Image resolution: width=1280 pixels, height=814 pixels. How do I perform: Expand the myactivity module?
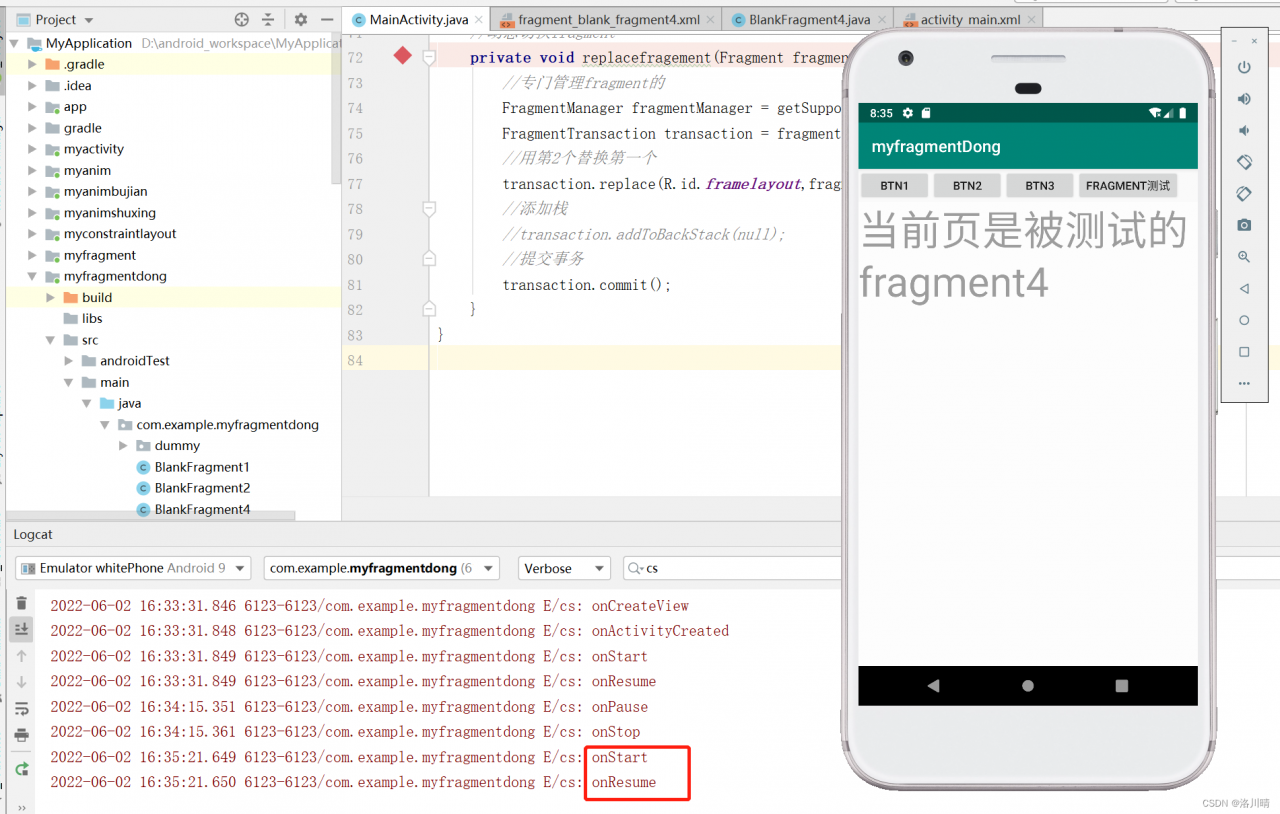[32, 149]
